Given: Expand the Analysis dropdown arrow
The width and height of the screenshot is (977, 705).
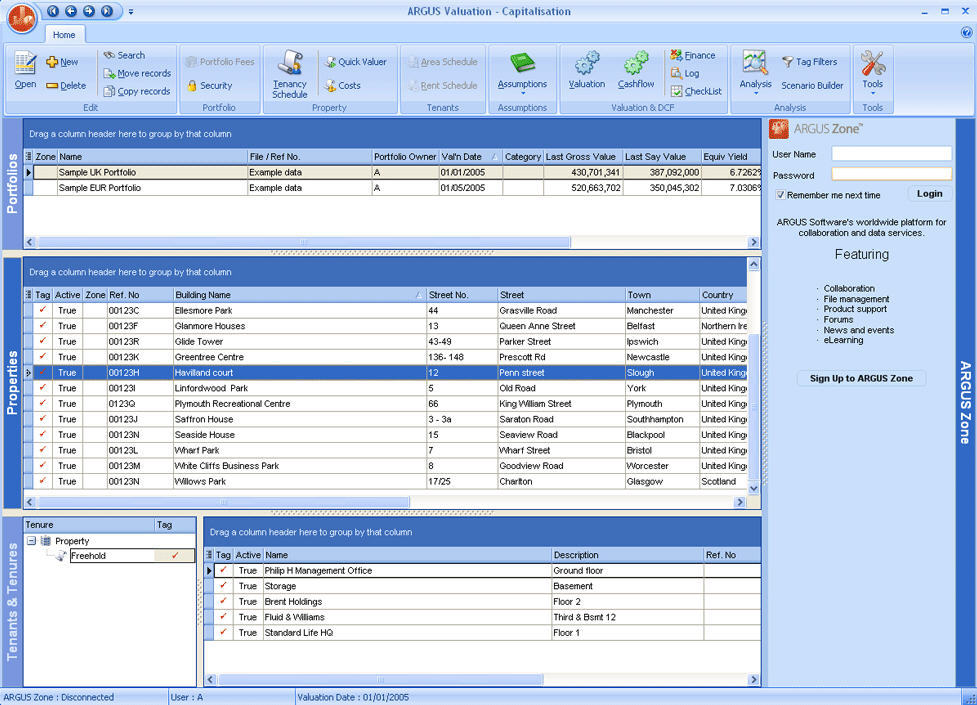Looking at the screenshot, I should point(755,94).
